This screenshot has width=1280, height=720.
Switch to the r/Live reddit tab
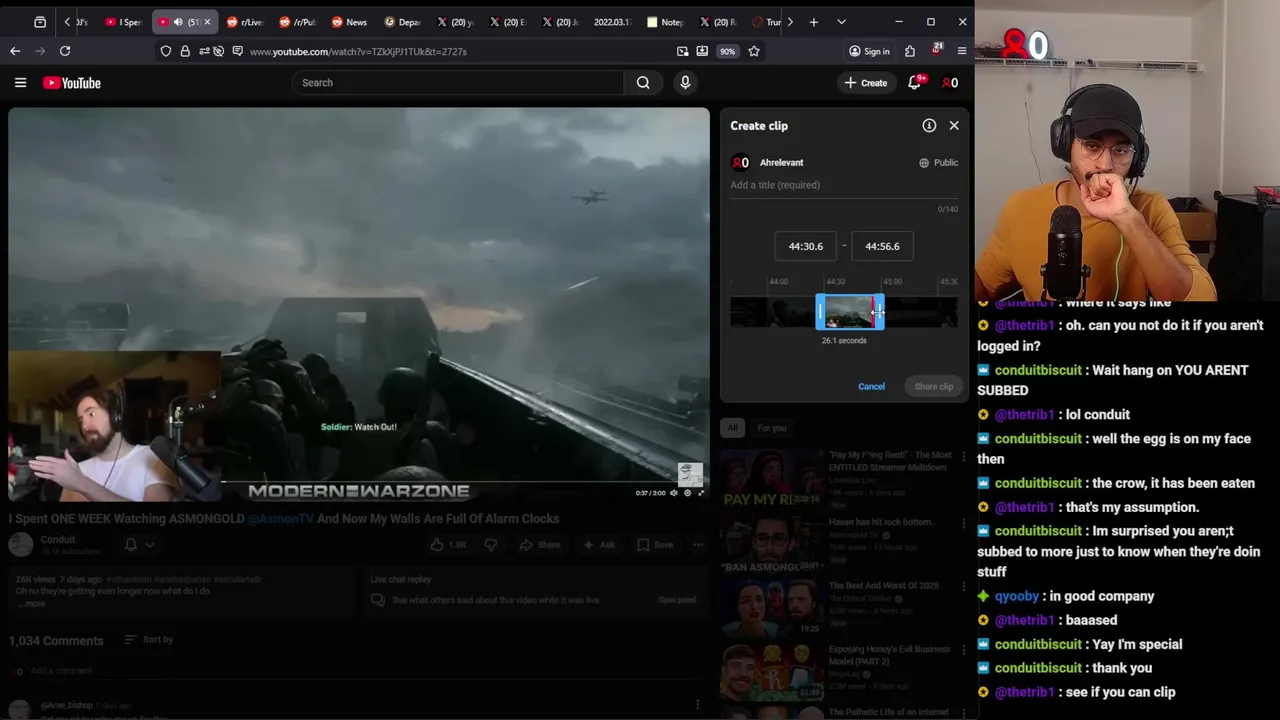[x=244, y=22]
